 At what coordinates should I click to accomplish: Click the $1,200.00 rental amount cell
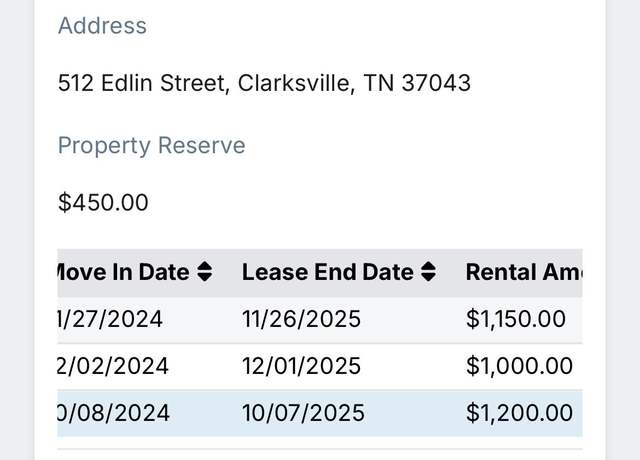[519, 413]
